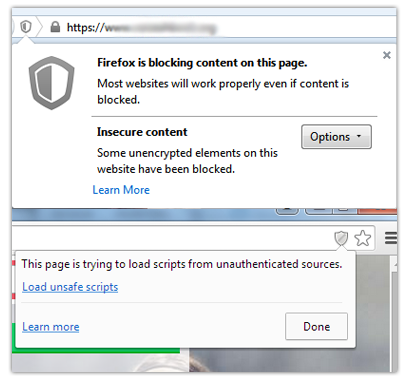410x385 pixels.
Task: Click the red window close button behind the panel
Action: point(377,211)
